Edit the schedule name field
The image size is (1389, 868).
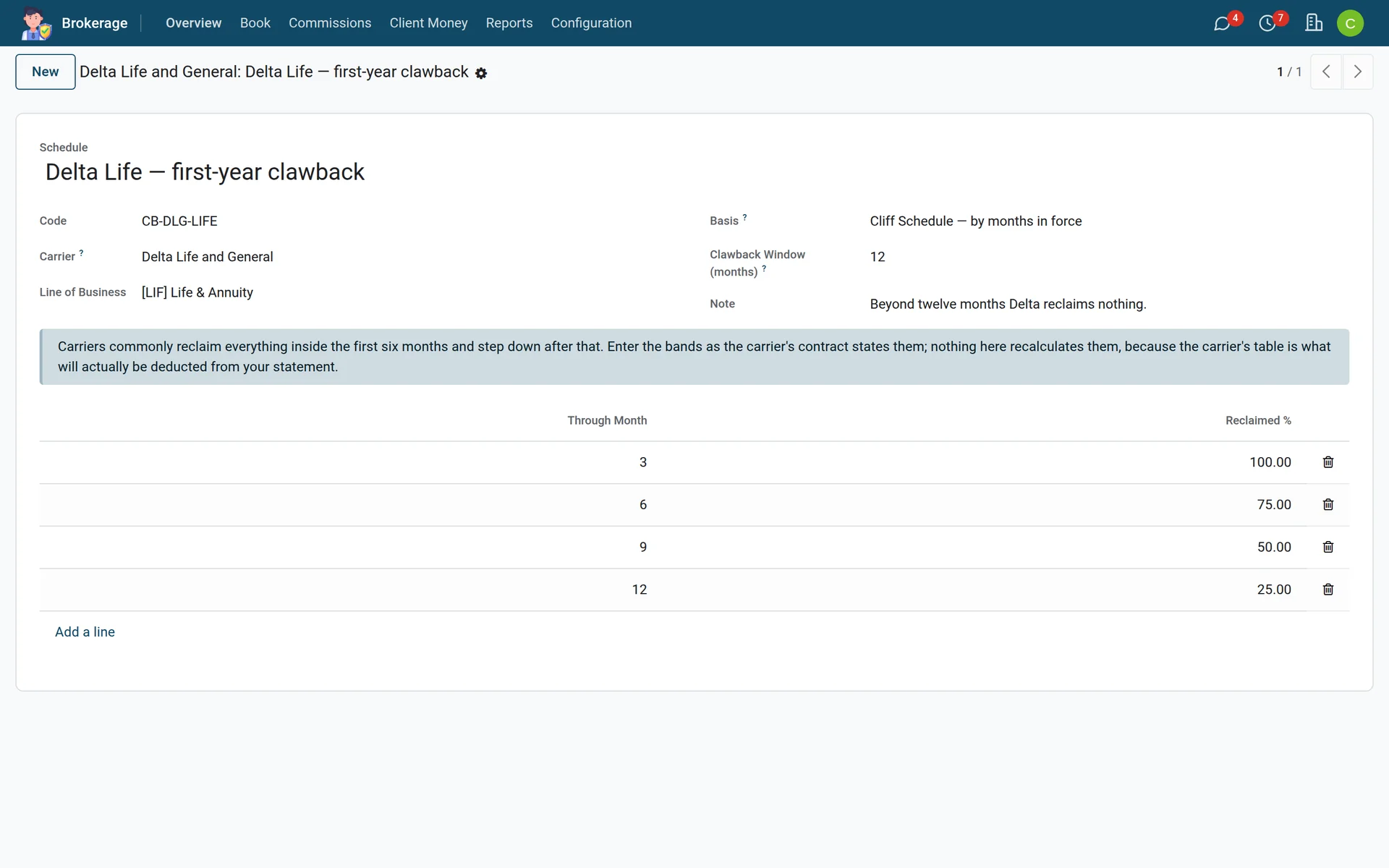(694, 172)
